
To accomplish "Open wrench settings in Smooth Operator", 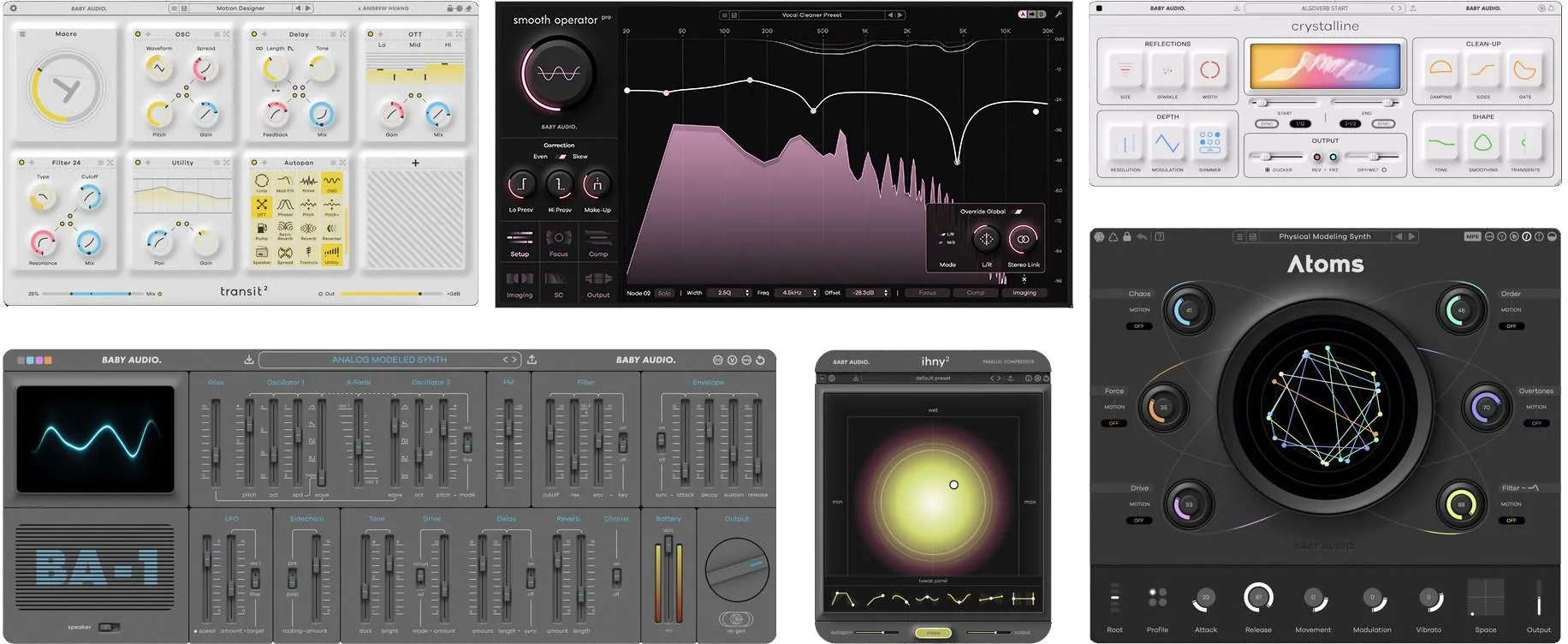I will coord(1059,15).
